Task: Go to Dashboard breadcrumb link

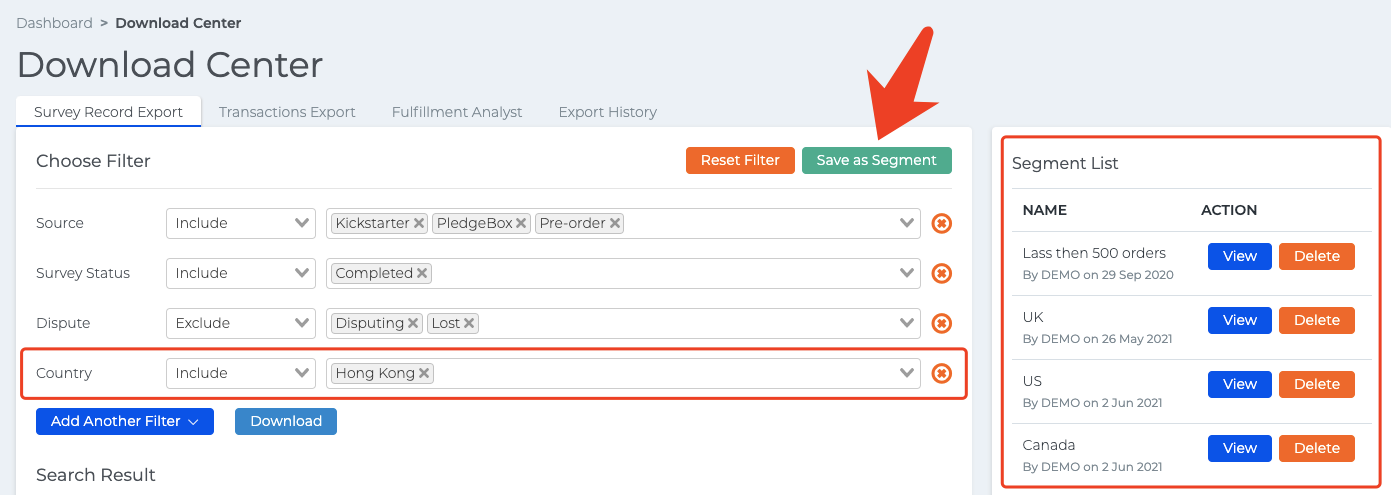Action: click(54, 23)
